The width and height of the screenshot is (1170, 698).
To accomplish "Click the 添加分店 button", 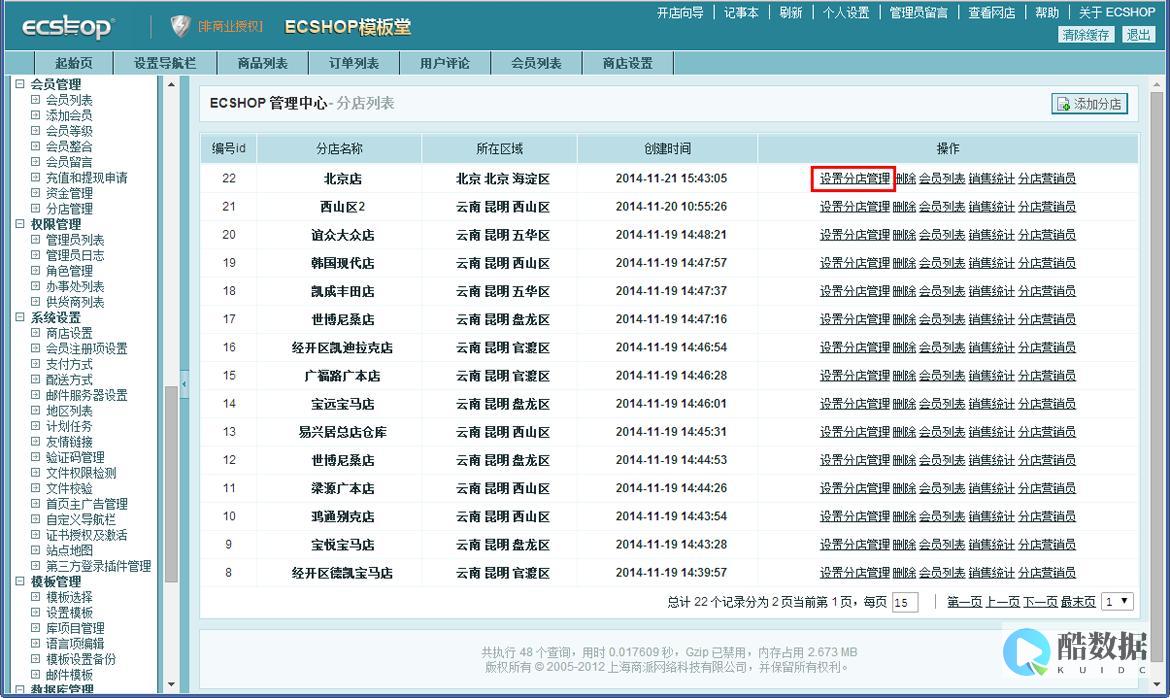I will [x=1089, y=104].
